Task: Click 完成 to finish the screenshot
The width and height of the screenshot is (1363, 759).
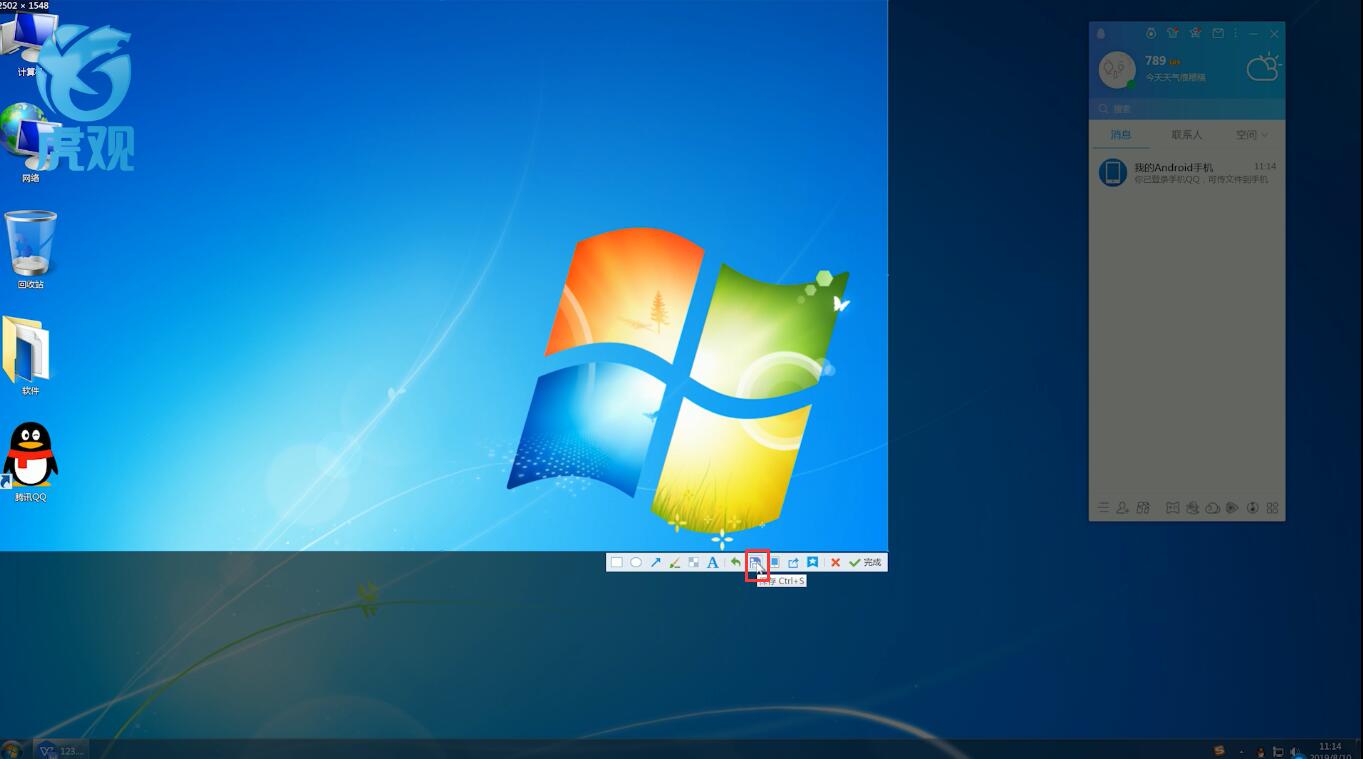Action: point(866,563)
